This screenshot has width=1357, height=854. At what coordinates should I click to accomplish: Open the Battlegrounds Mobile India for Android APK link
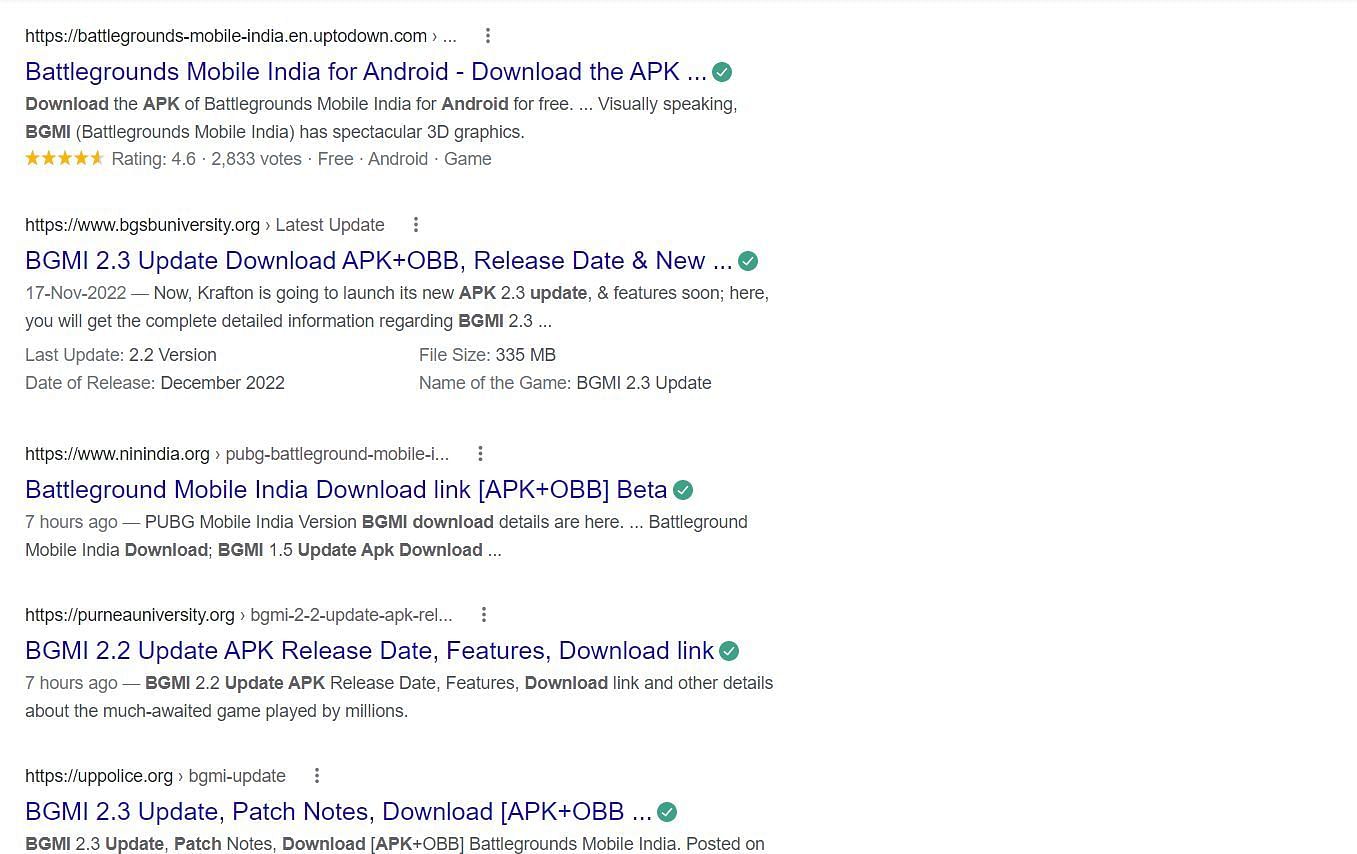point(366,72)
